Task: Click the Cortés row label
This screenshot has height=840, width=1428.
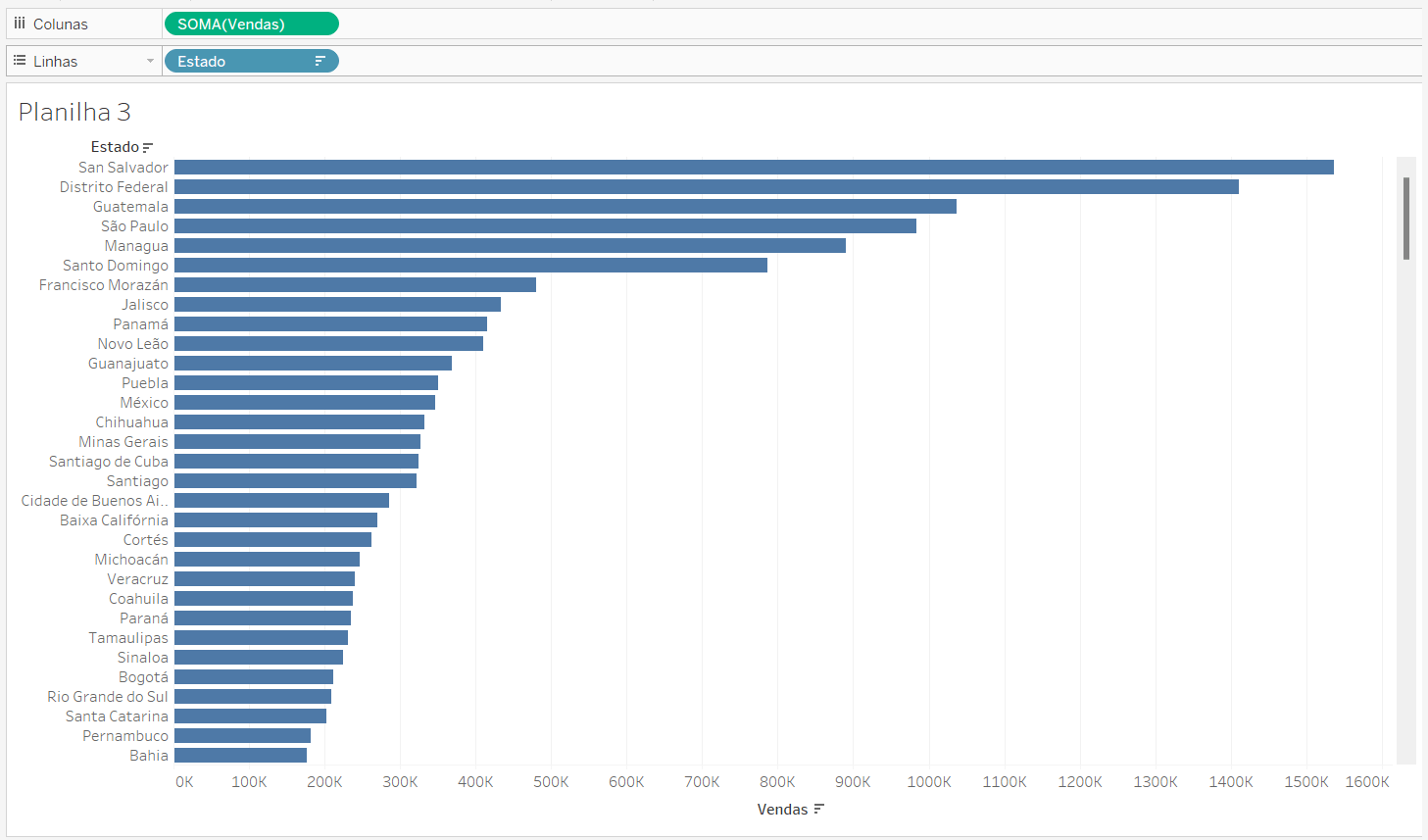Action: pos(146,540)
